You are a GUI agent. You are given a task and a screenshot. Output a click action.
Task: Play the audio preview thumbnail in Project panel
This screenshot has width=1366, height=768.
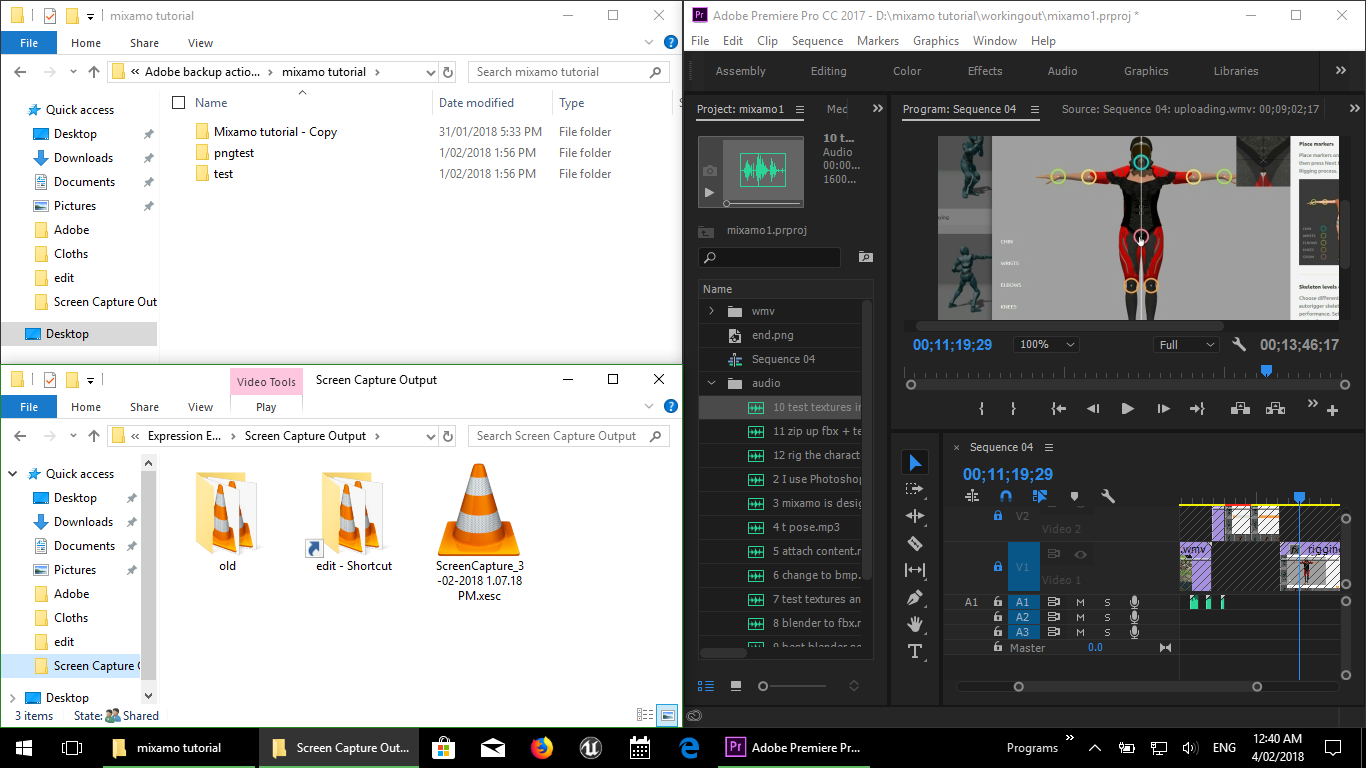710,192
